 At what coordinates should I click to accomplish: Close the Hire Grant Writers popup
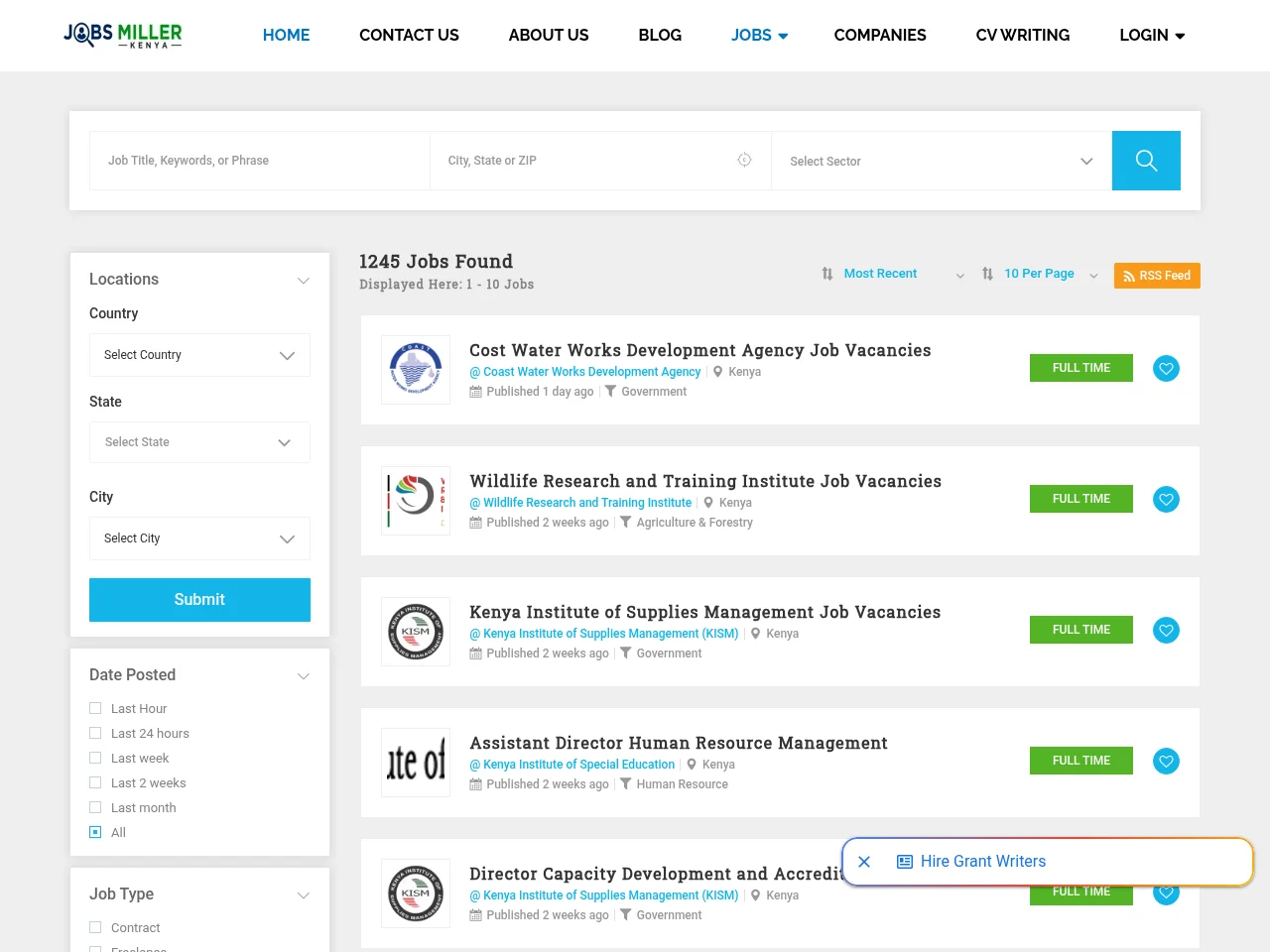(864, 862)
